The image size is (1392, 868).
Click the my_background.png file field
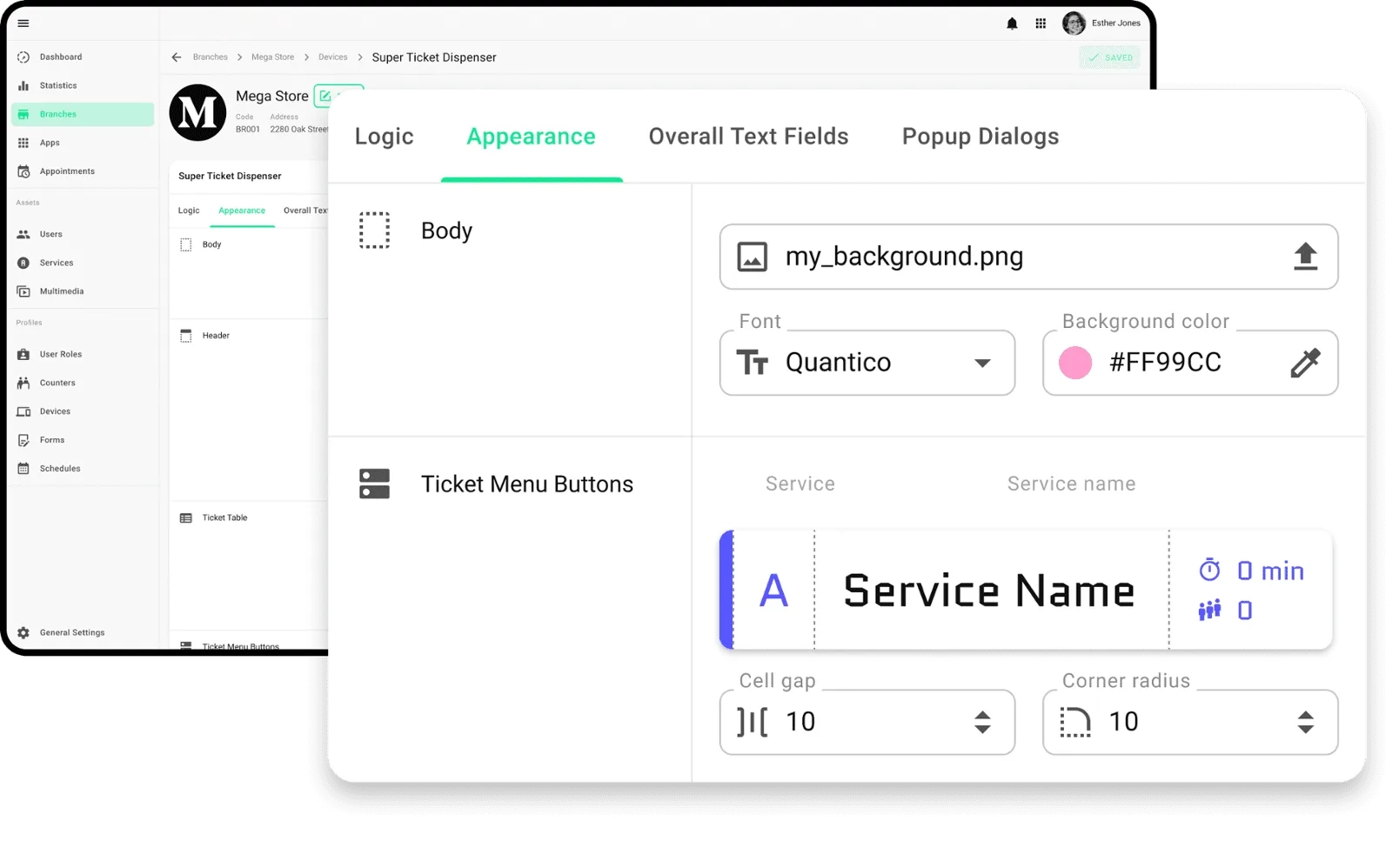pos(1000,257)
